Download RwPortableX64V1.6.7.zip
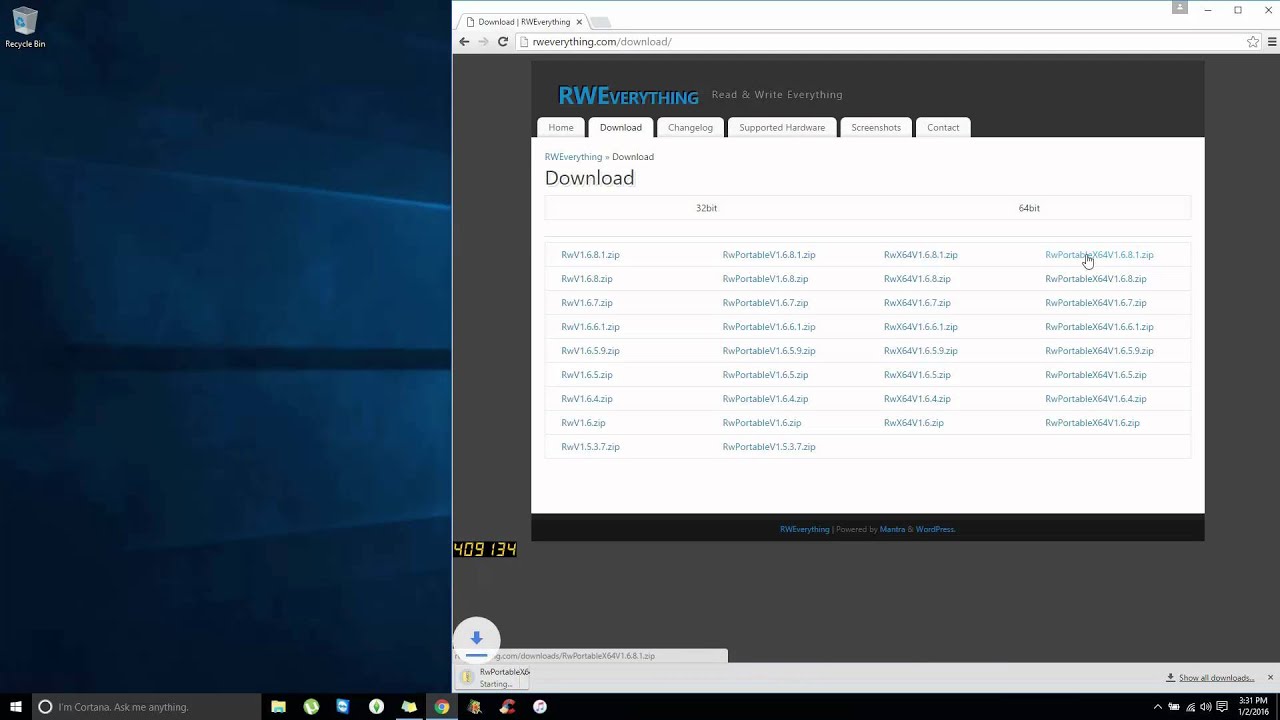Image resolution: width=1280 pixels, height=720 pixels. 1096,303
